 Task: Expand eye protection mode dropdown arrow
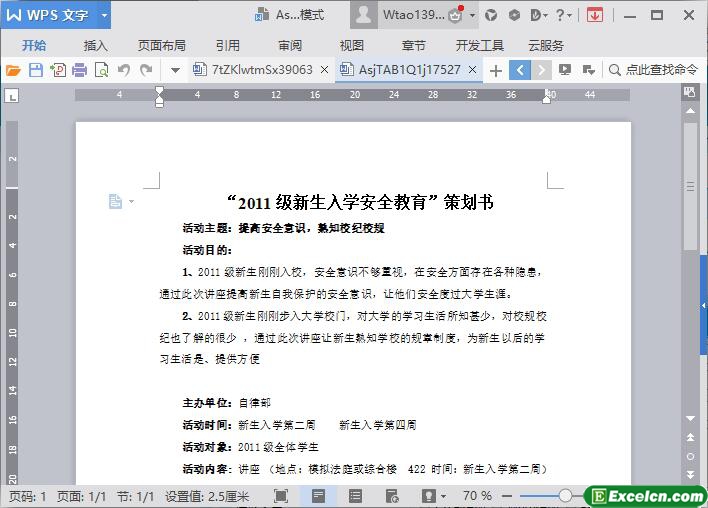[443, 497]
